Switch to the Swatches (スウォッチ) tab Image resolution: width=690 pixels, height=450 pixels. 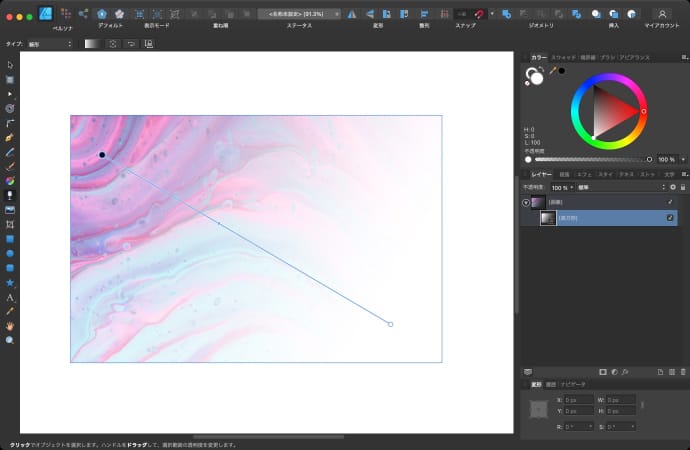[563, 58]
